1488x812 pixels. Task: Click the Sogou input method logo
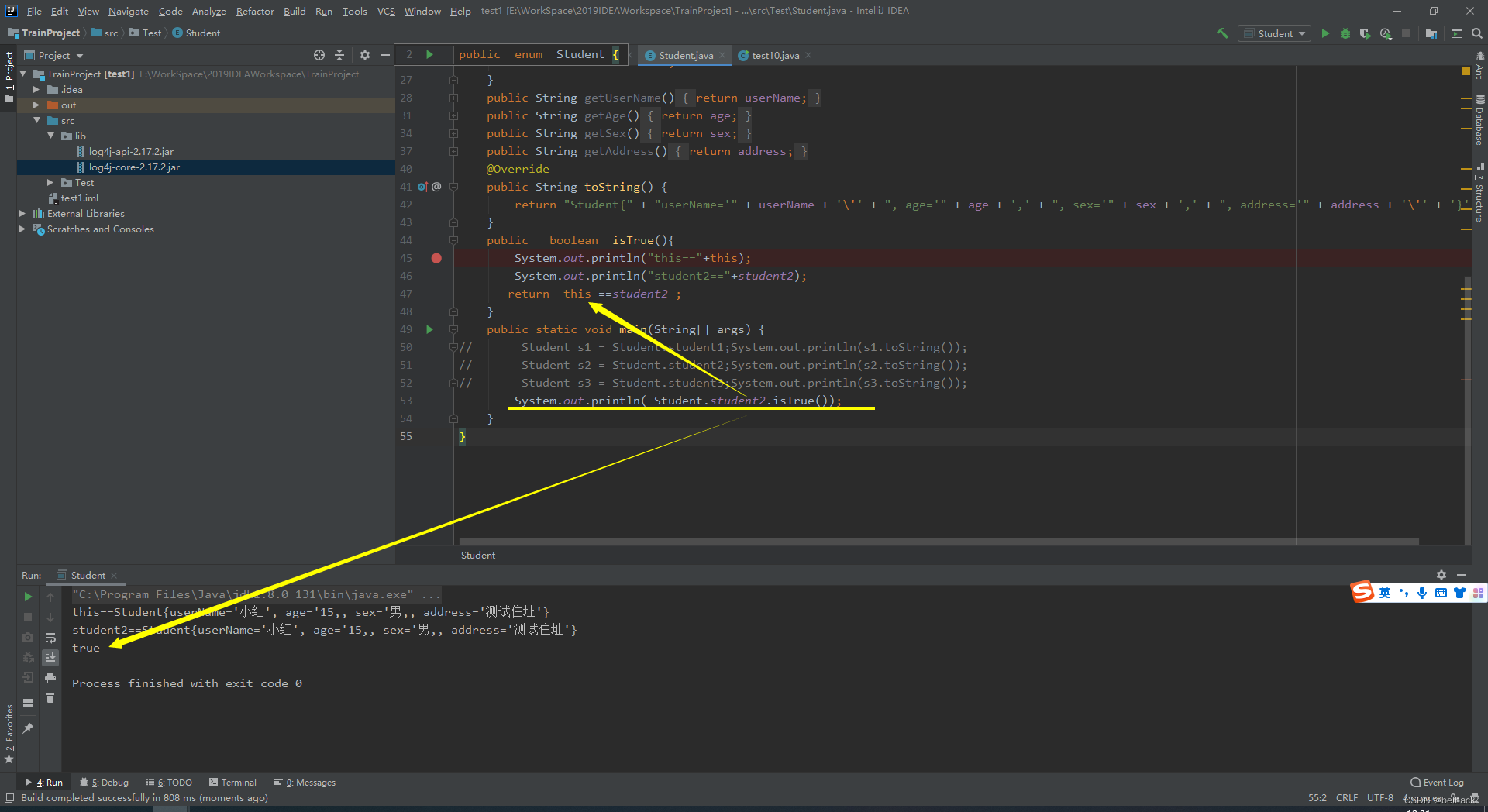[x=1362, y=592]
